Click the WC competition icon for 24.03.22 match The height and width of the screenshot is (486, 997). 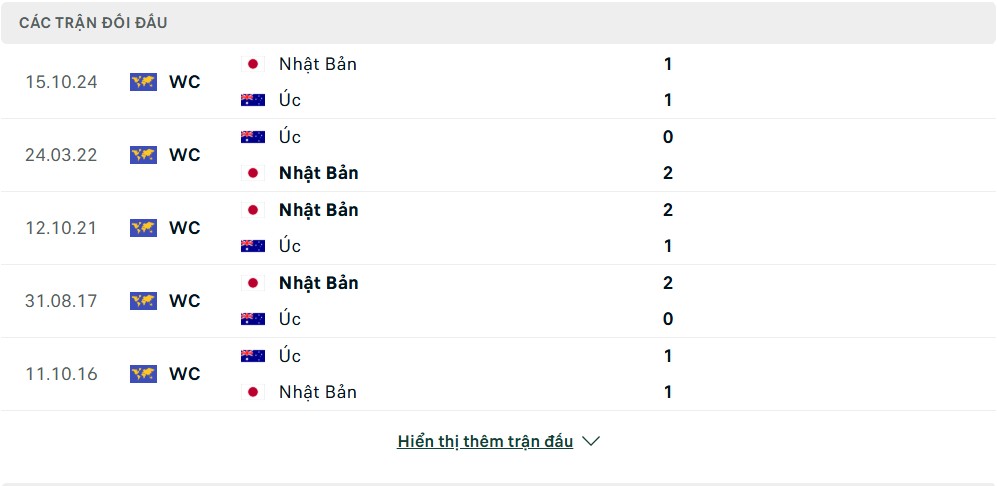click(143, 155)
